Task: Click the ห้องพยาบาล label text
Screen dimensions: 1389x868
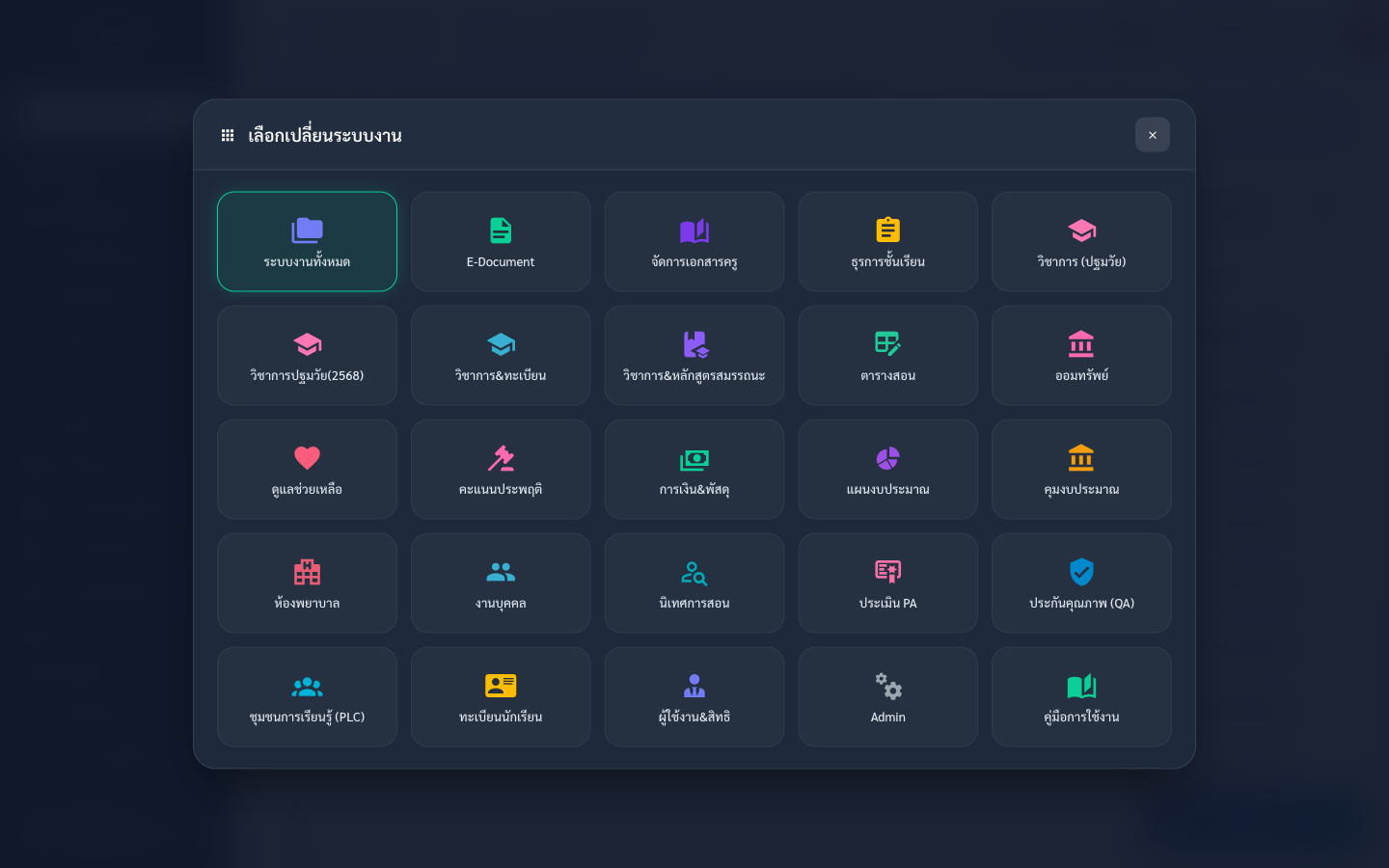Action: point(307,603)
